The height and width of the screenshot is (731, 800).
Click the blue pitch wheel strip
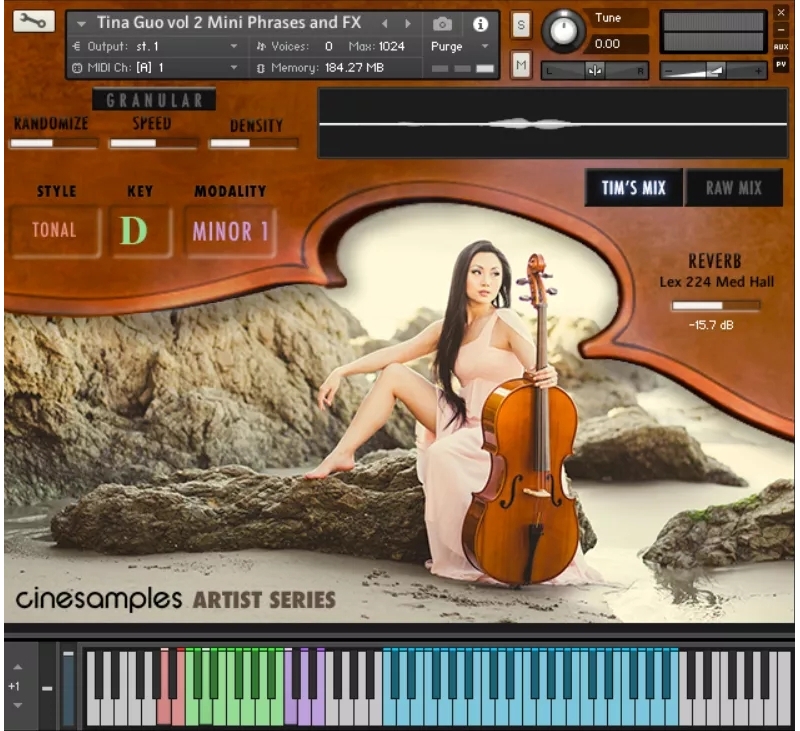68,687
